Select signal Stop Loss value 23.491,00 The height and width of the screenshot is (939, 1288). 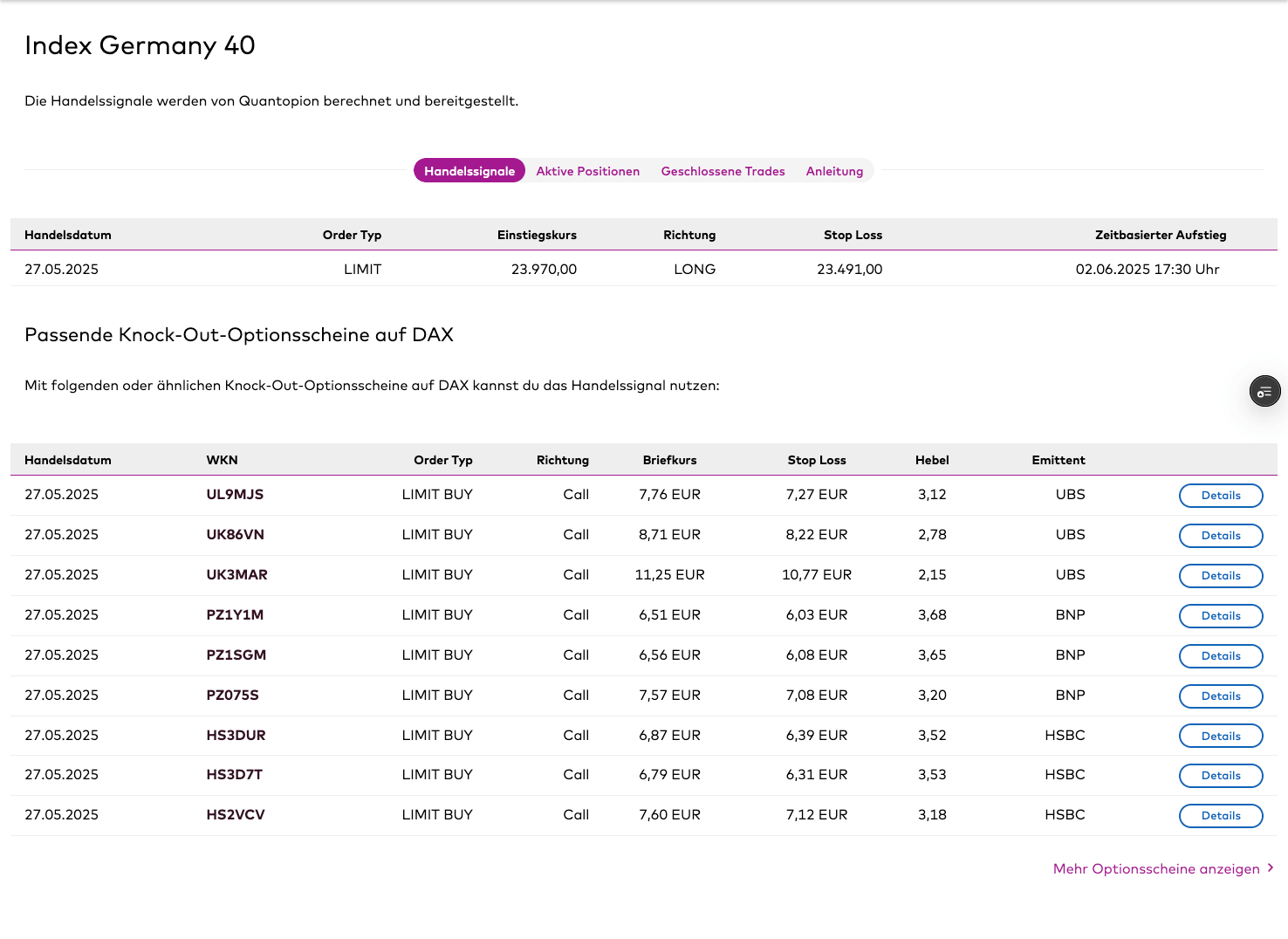click(x=849, y=269)
